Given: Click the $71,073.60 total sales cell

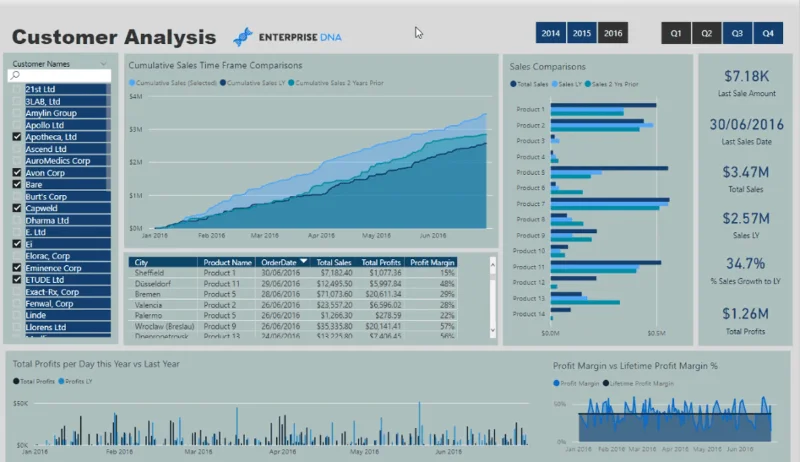Looking at the screenshot, I should pyautogui.click(x=334, y=294).
